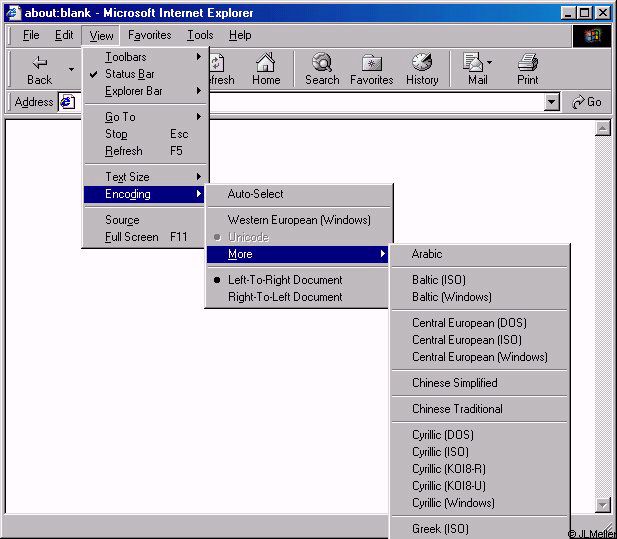Image resolution: width=617 pixels, height=539 pixels.
Task: Open the Back history dropdown arrow
Action: click(71, 70)
